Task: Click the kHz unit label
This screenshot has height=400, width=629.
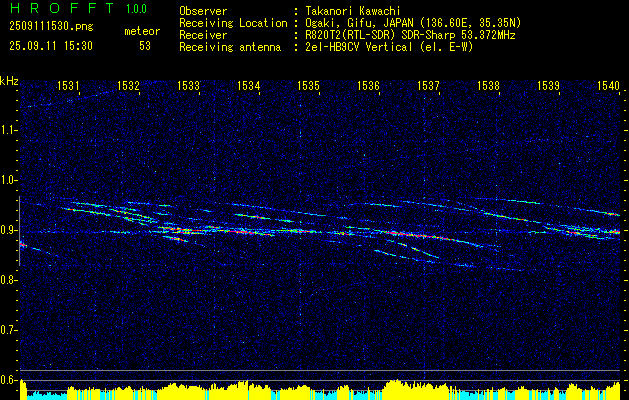Action: pos(9,81)
